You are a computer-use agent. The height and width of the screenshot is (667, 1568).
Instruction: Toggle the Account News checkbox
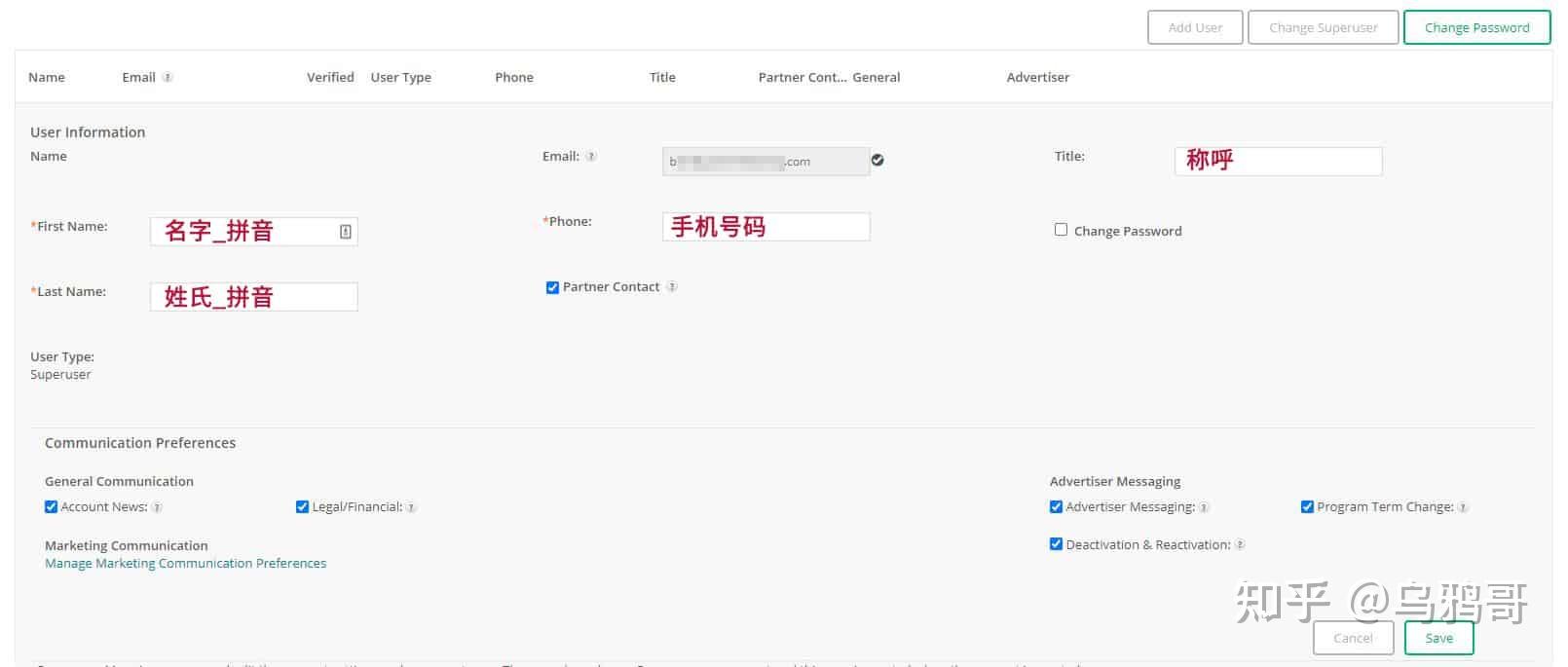coord(51,506)
